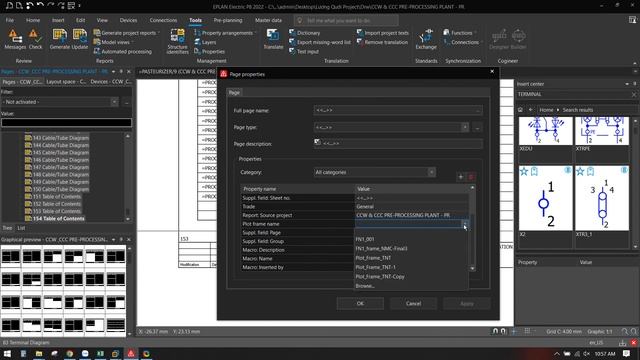Open the translation Test input tool

tap(304, 52)
